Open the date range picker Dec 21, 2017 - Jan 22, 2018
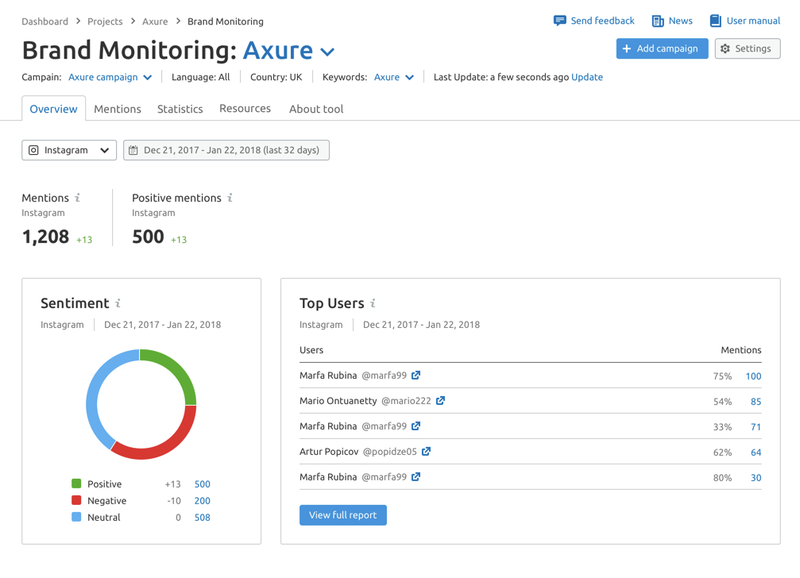The image size is (800, 578). [226, 150]
